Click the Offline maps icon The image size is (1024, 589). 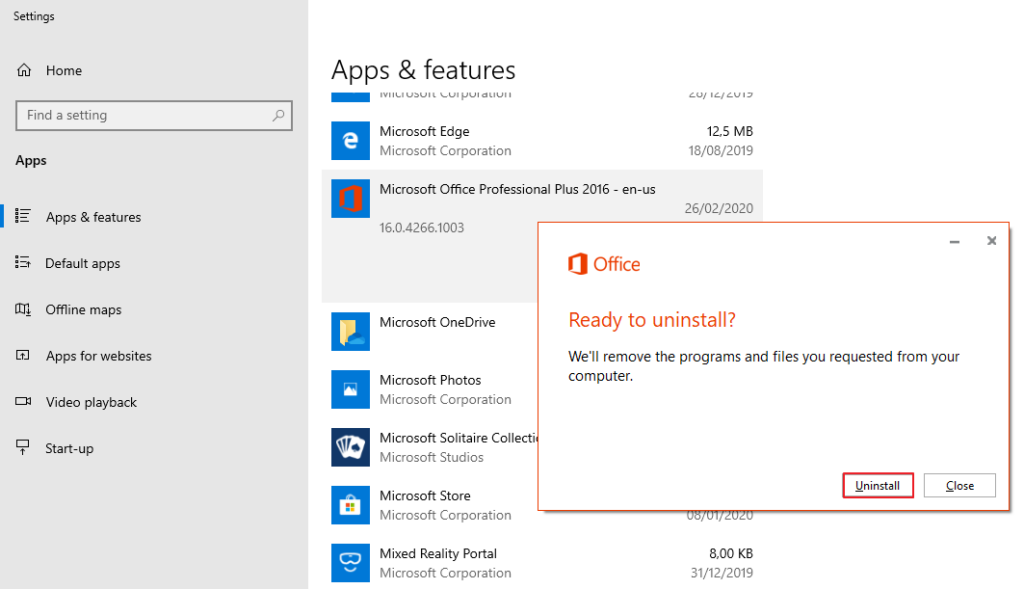22,309
